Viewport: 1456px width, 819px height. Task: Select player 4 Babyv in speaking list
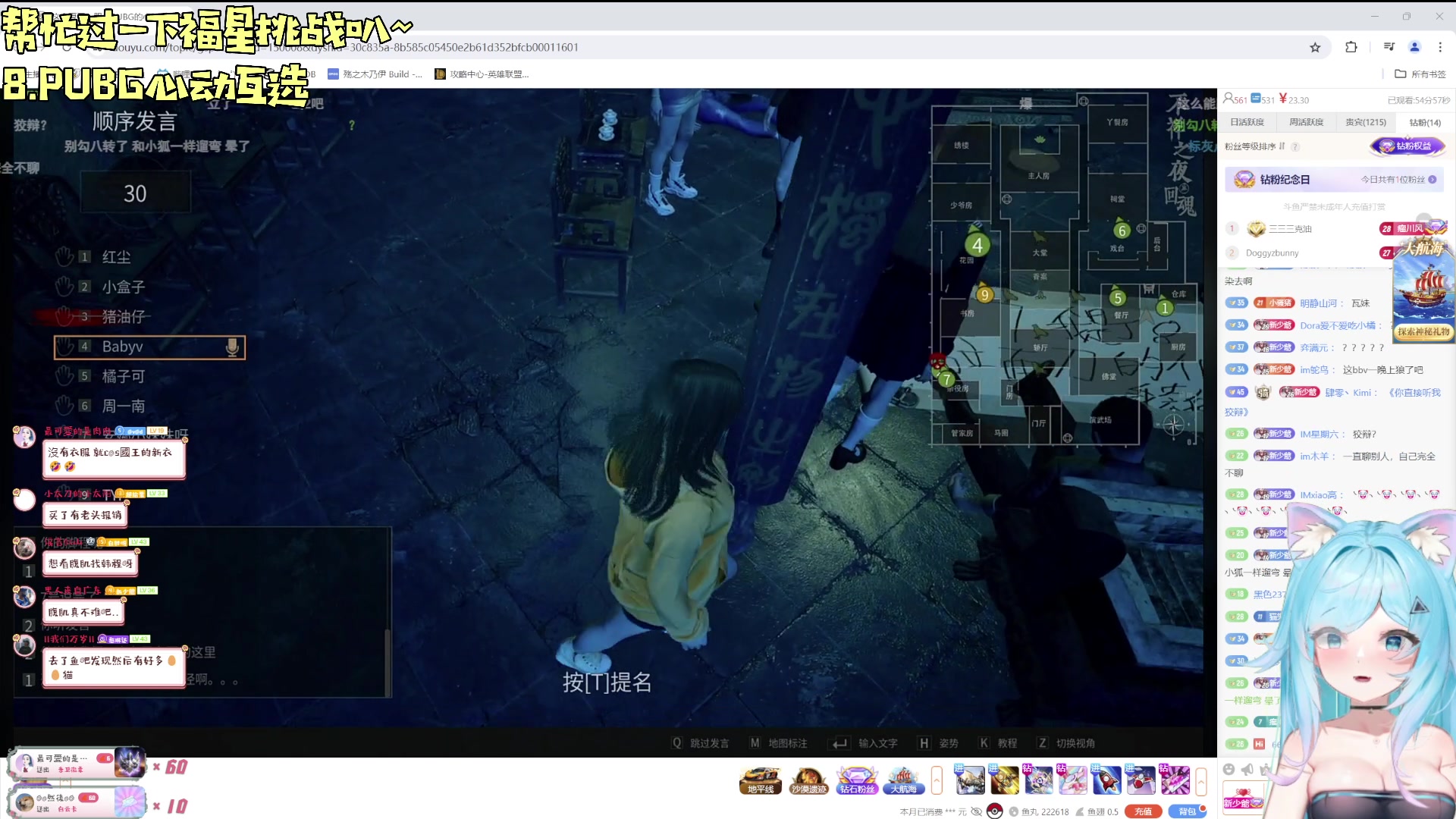click(x=149, y=347)
